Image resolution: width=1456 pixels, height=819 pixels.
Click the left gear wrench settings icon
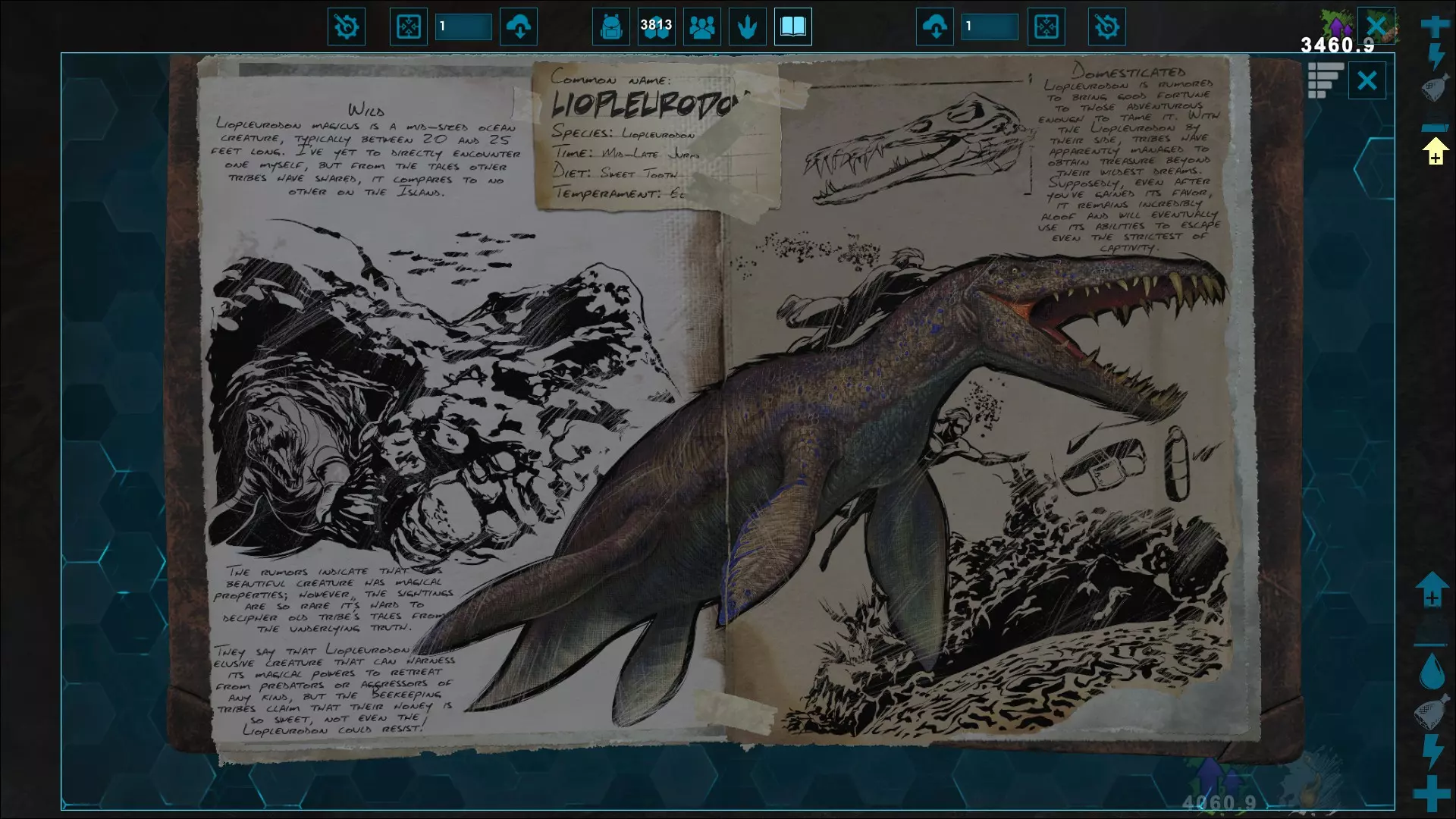pyautogui.click(x=346, y=27)
